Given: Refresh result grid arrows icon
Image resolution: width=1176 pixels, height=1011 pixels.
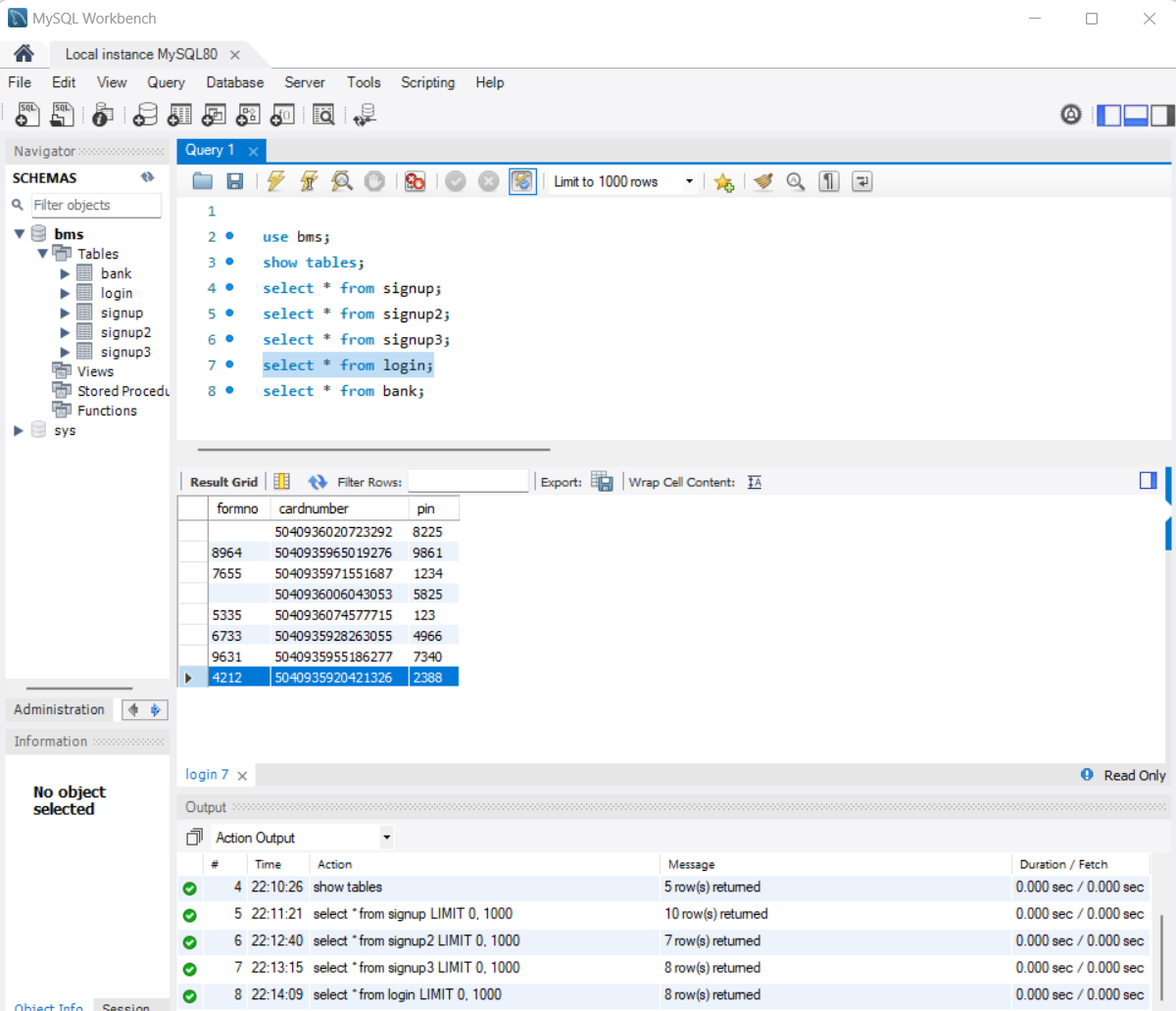Looking at the screenshot, I should click(318, 482).
